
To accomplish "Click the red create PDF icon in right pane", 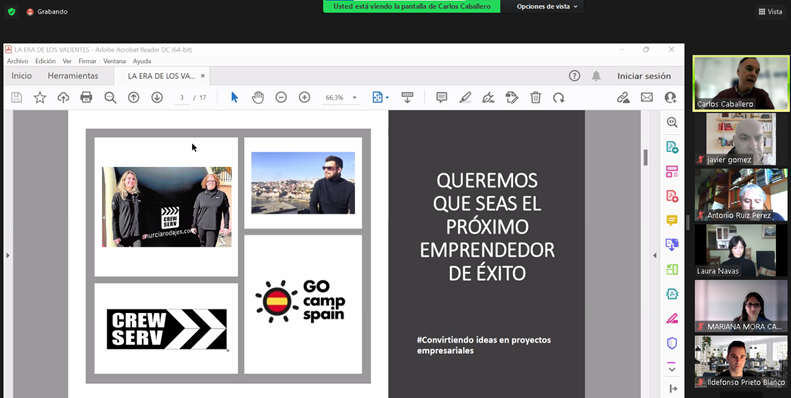I will click(x=672, y=196).
